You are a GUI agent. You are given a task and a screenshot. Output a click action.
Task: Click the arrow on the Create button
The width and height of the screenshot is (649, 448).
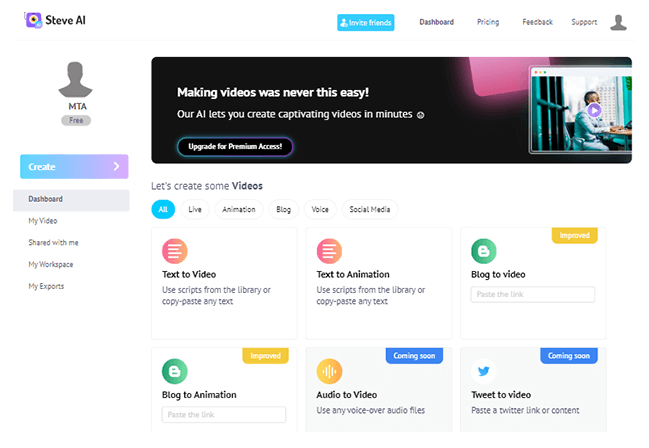pyautogui.click(x=116, y=166)
